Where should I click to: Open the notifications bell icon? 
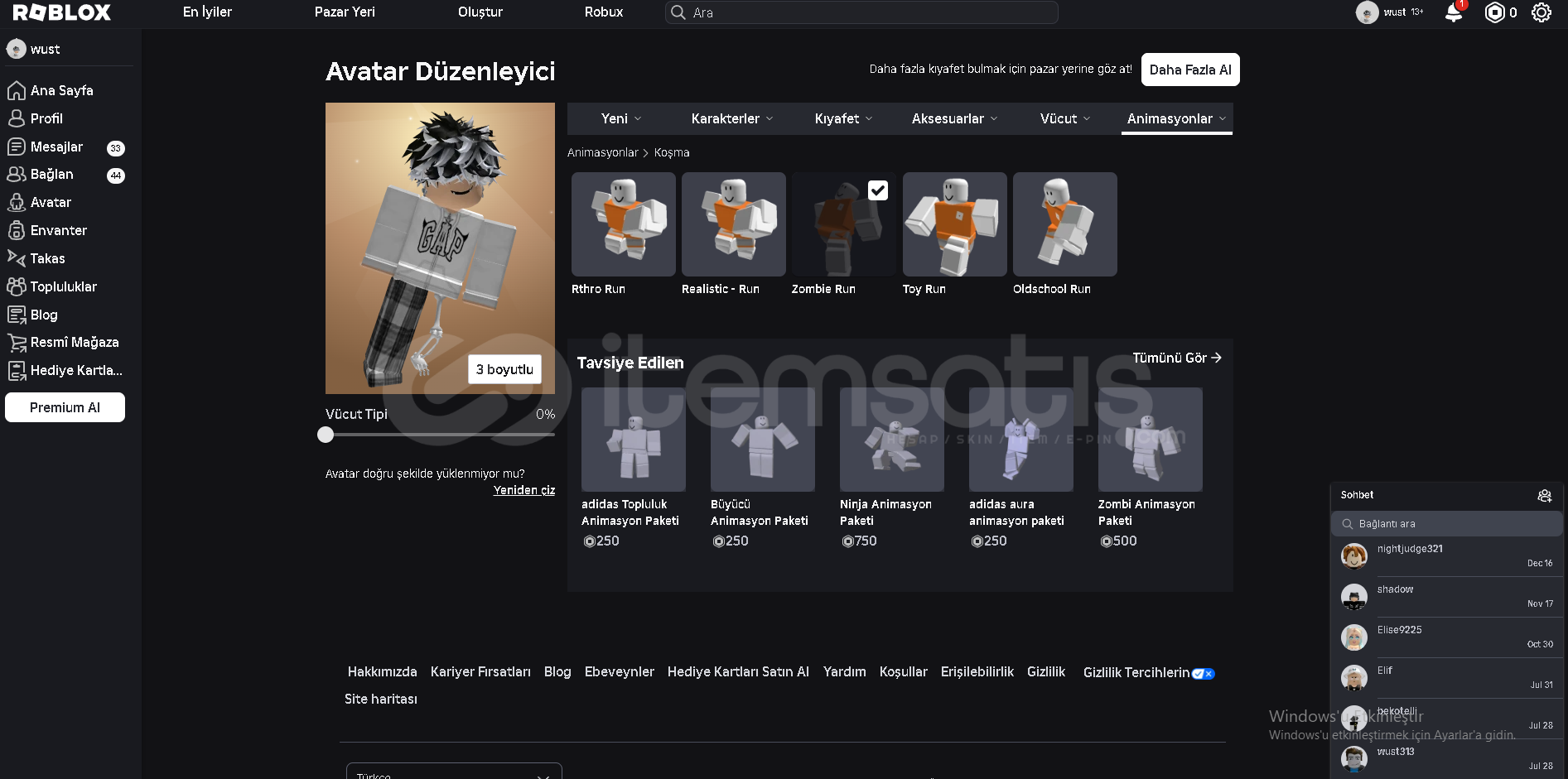1453,12
